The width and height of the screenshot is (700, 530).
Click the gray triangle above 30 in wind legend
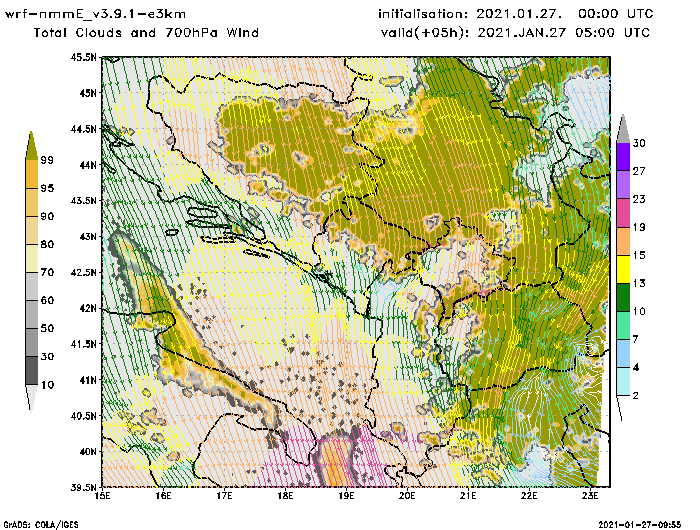tap(623, 129)
